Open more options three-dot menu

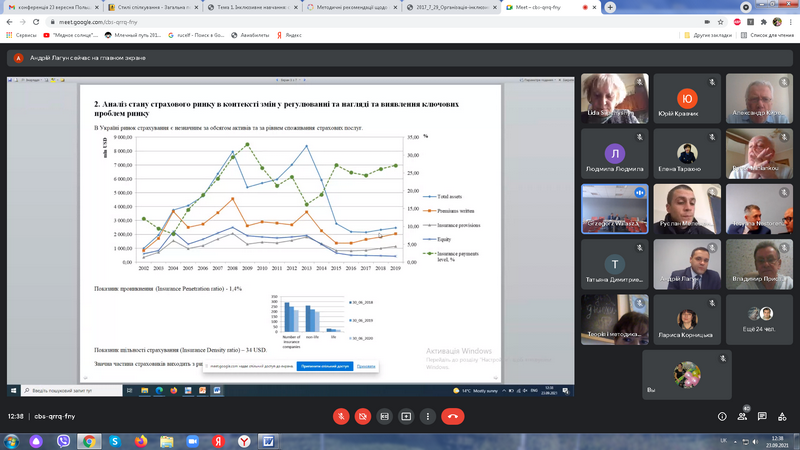coord(429,415)
